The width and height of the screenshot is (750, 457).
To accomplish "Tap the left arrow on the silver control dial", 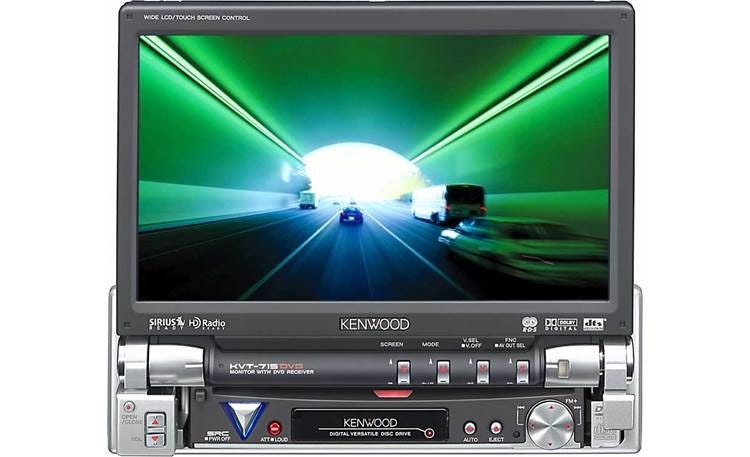I will 532,425.
